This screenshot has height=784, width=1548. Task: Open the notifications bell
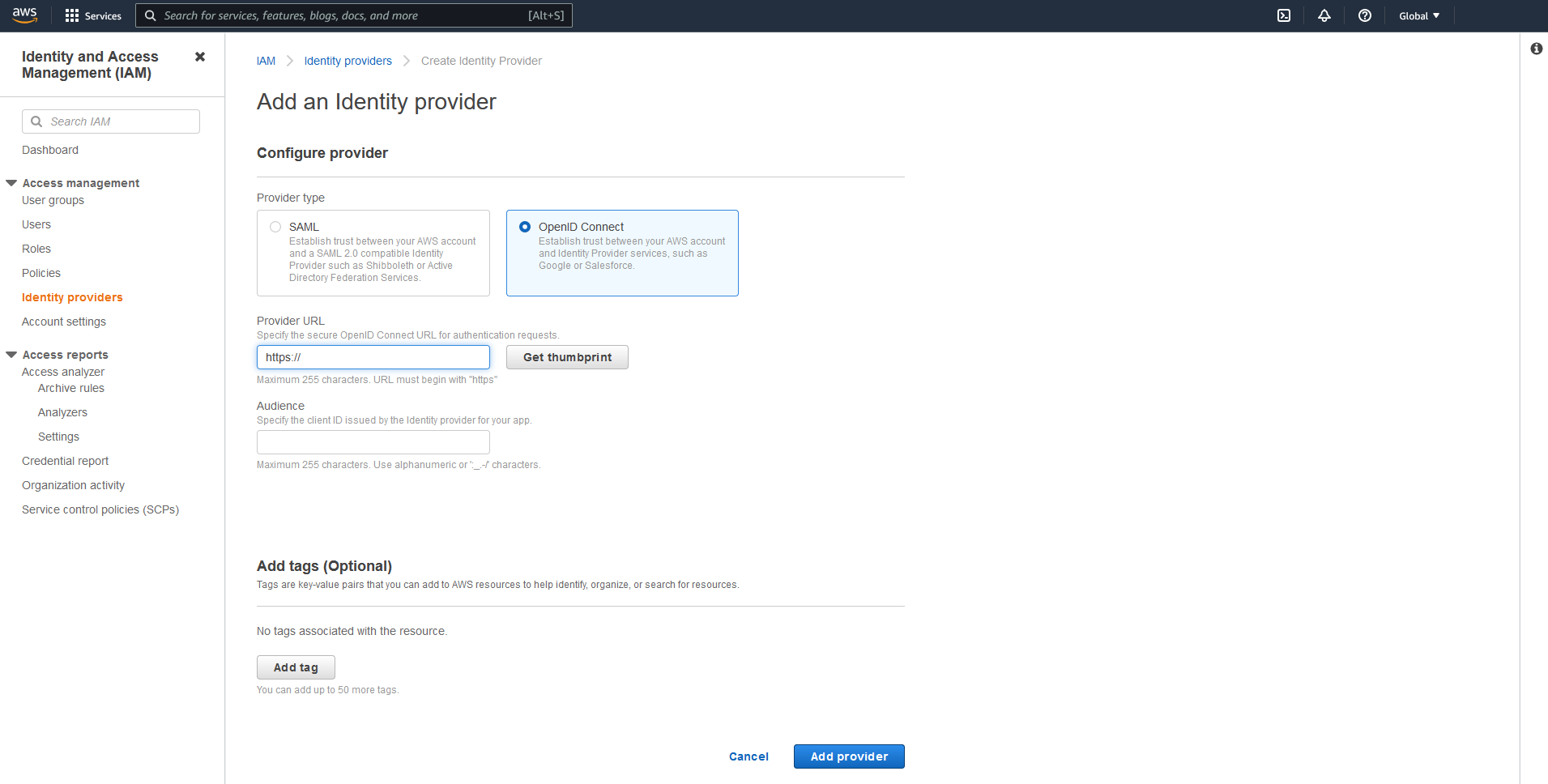click(x=1324, y=15)
